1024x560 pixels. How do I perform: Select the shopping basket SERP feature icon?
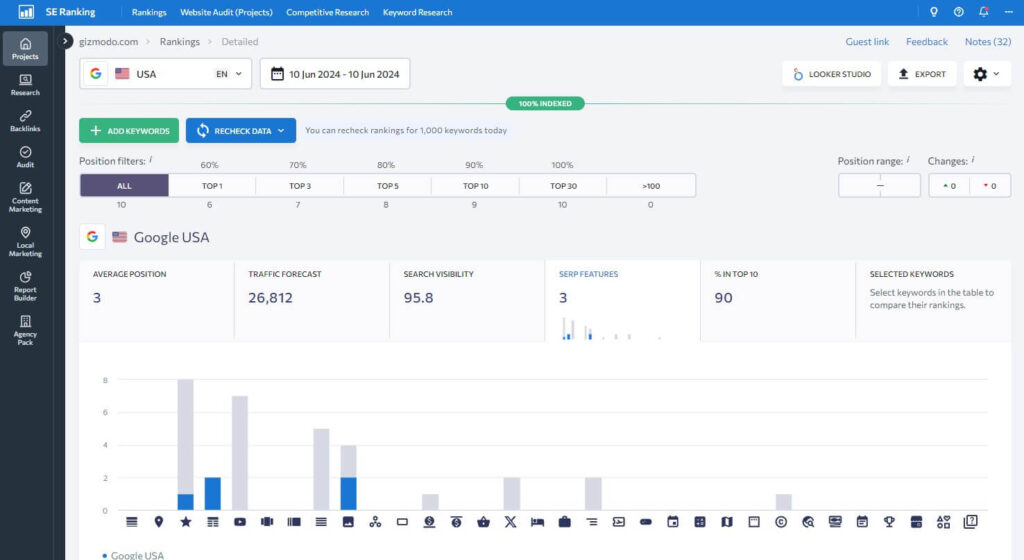[x=484, y=521]
